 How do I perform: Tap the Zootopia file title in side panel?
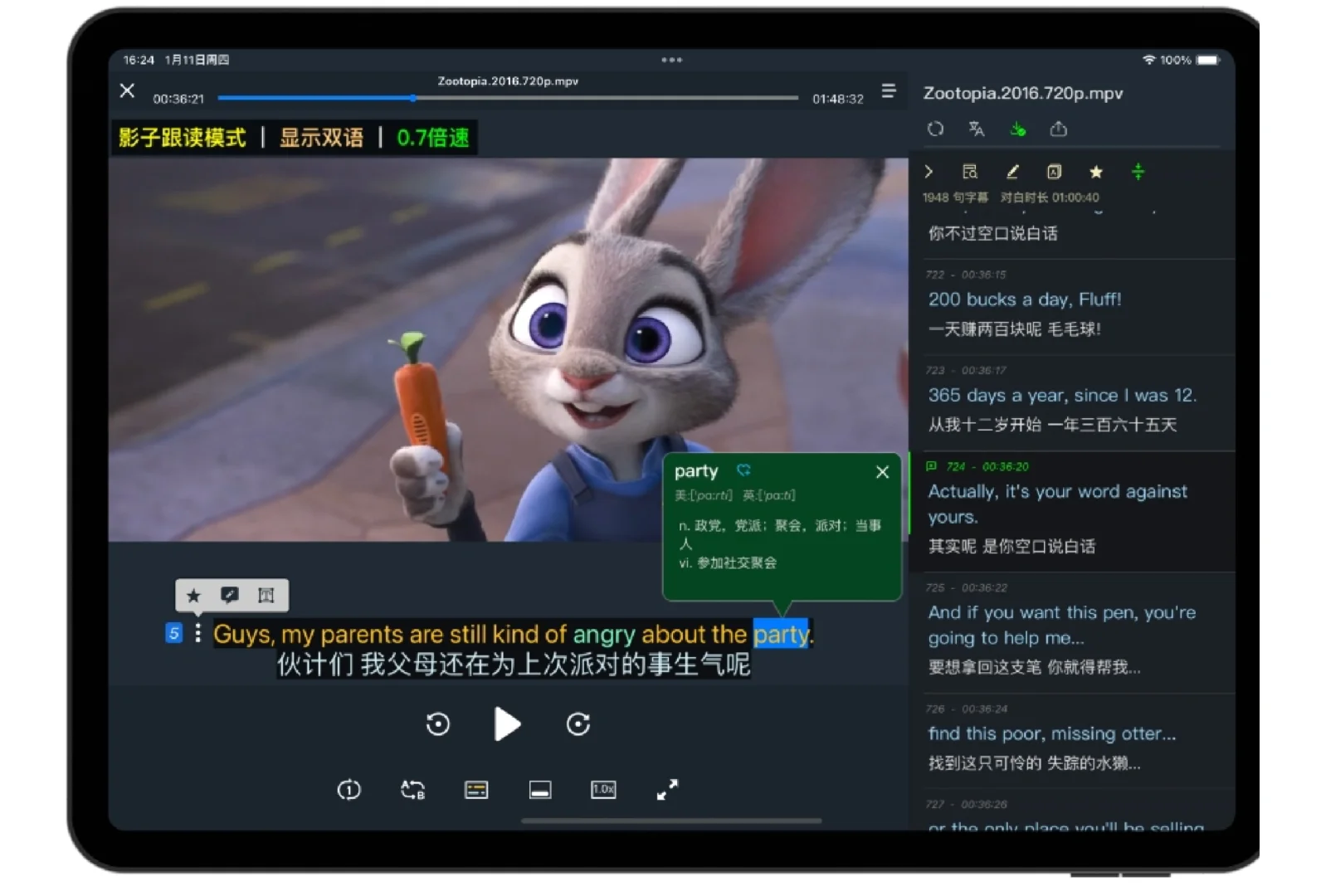click(x=1023, y=93)
